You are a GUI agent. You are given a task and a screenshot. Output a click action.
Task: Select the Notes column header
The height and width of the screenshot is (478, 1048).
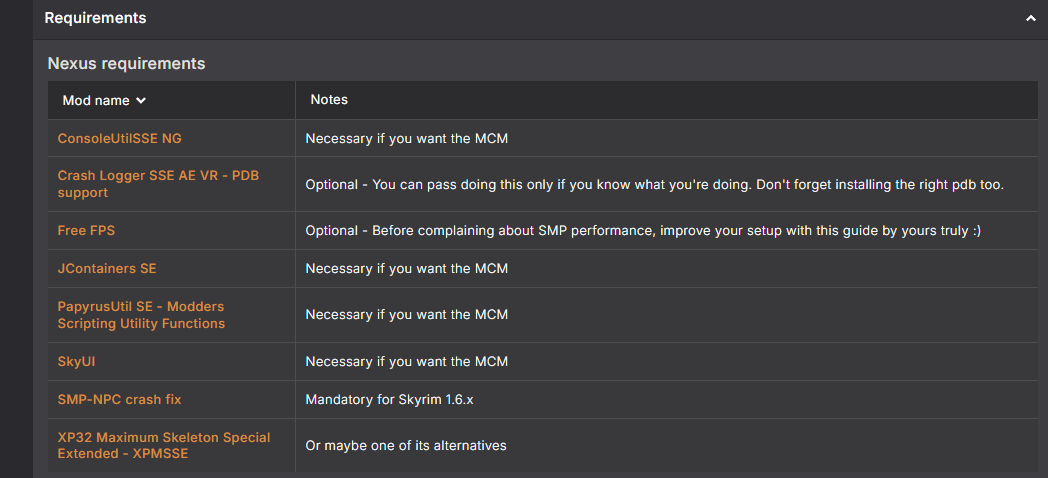pyautogui.click(x=329, y=100)
